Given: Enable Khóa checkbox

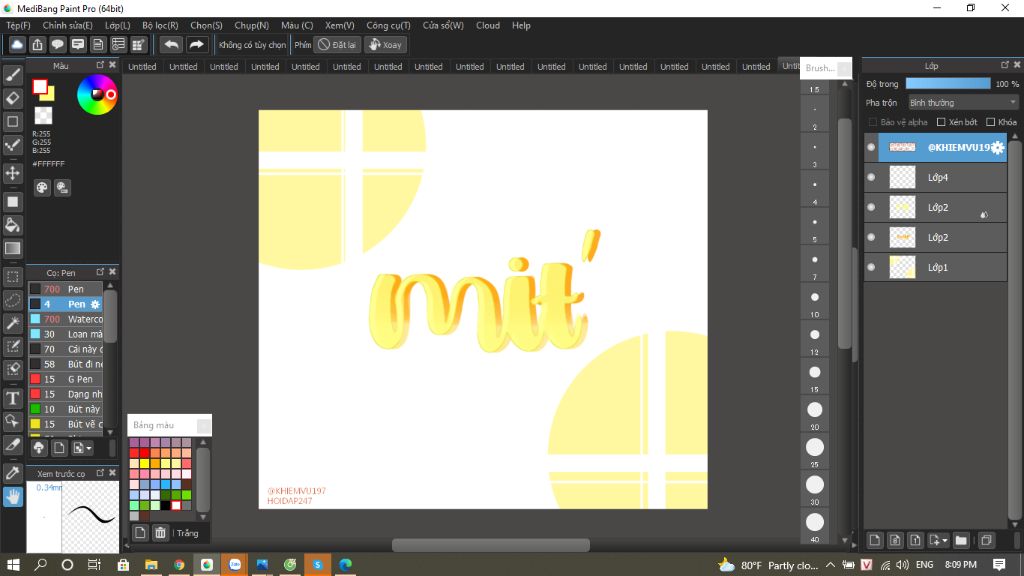Looking at the screenshot, I should (991, 122).
